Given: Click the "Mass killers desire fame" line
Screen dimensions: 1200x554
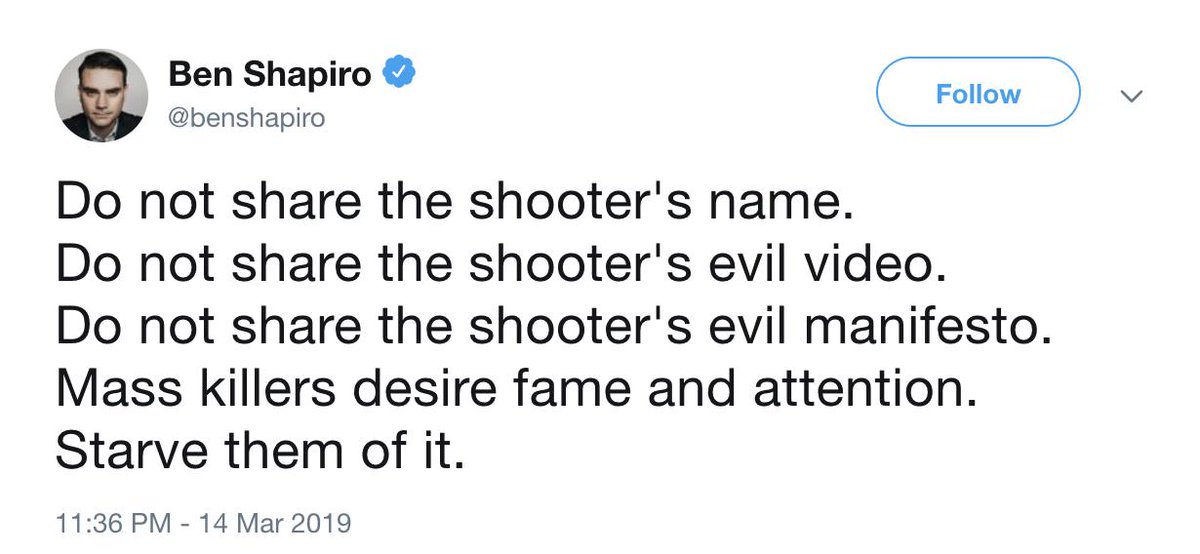Looking at the screenshot, I should (x=514, y=388).
